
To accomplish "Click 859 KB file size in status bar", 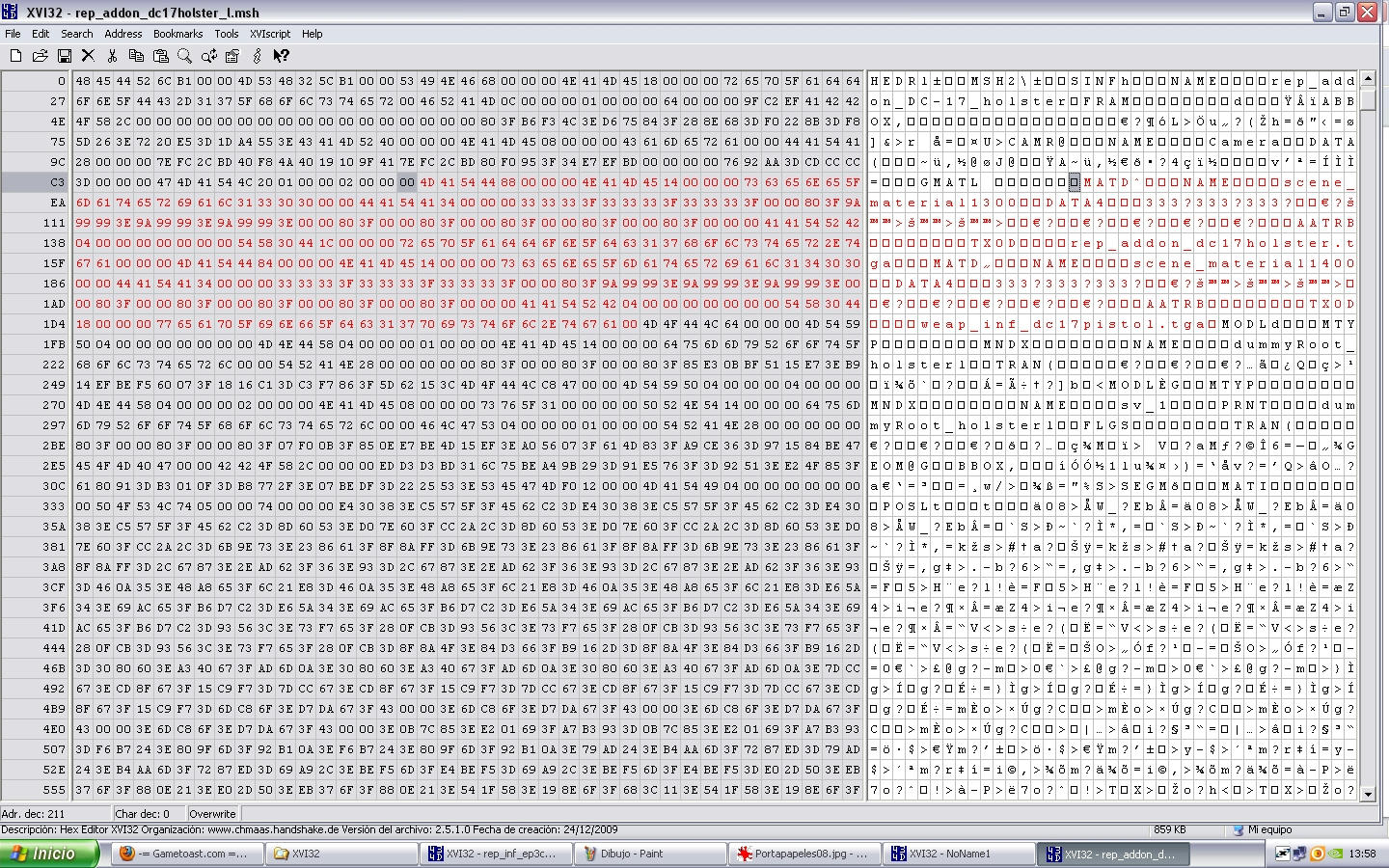I will click(x=1169, y=829).
